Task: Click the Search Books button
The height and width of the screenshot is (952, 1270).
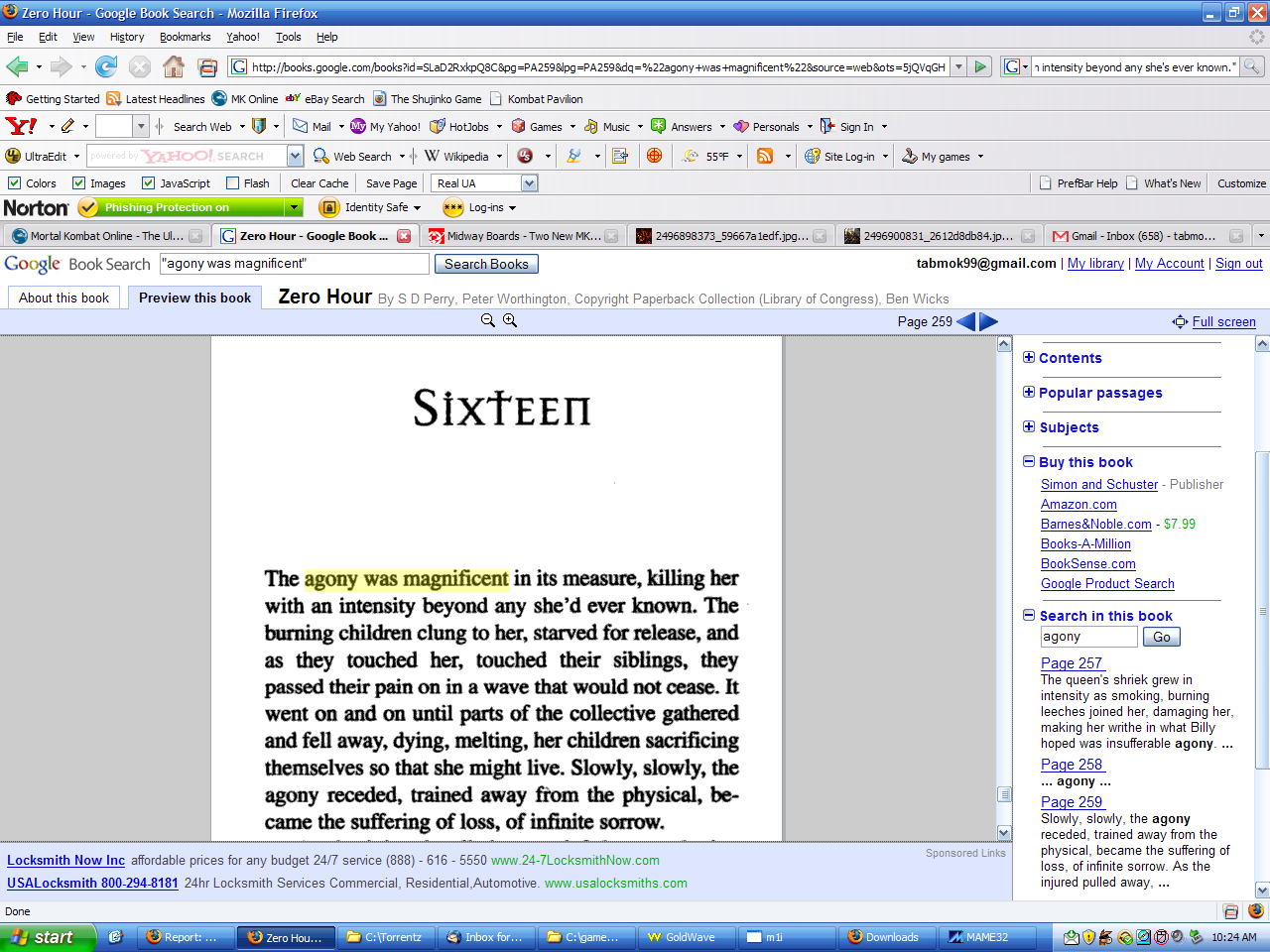Action: (486, 264)
